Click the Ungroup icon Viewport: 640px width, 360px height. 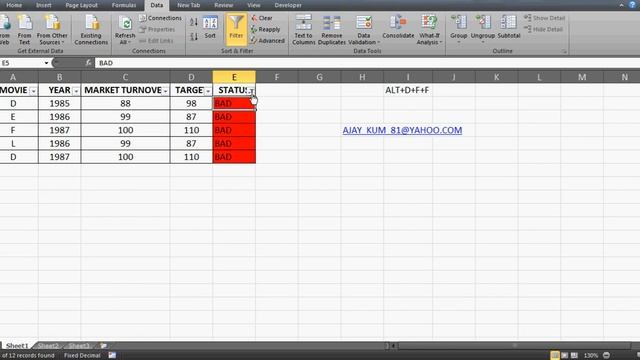click(482, 29)
